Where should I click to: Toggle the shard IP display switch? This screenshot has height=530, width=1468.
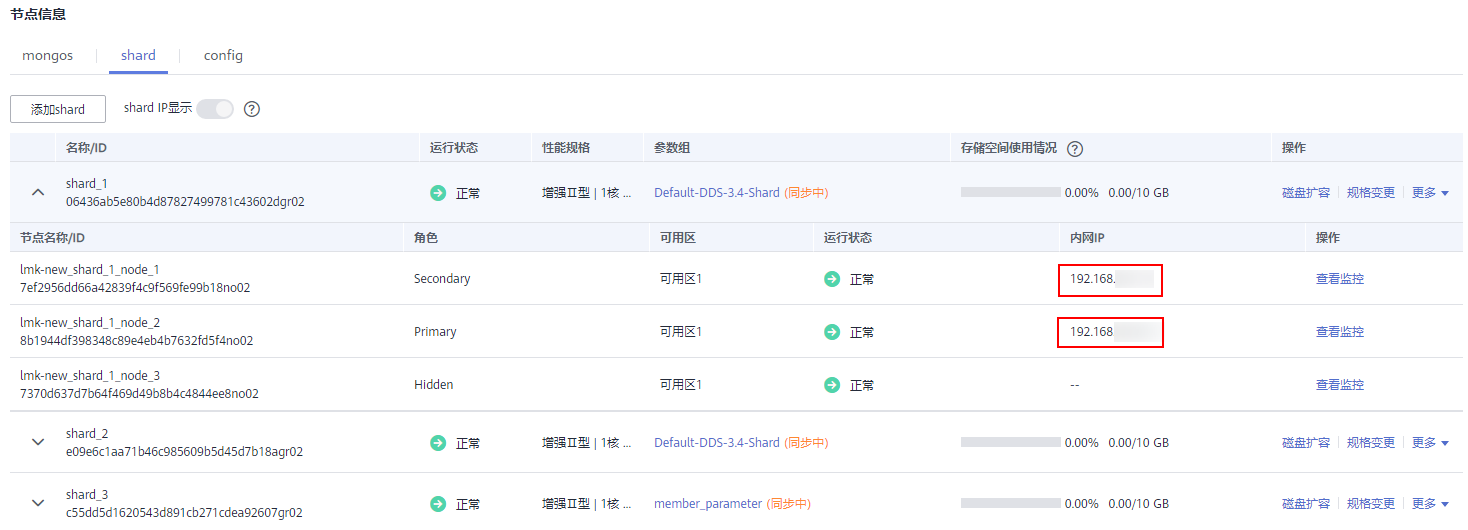[214, 109]
